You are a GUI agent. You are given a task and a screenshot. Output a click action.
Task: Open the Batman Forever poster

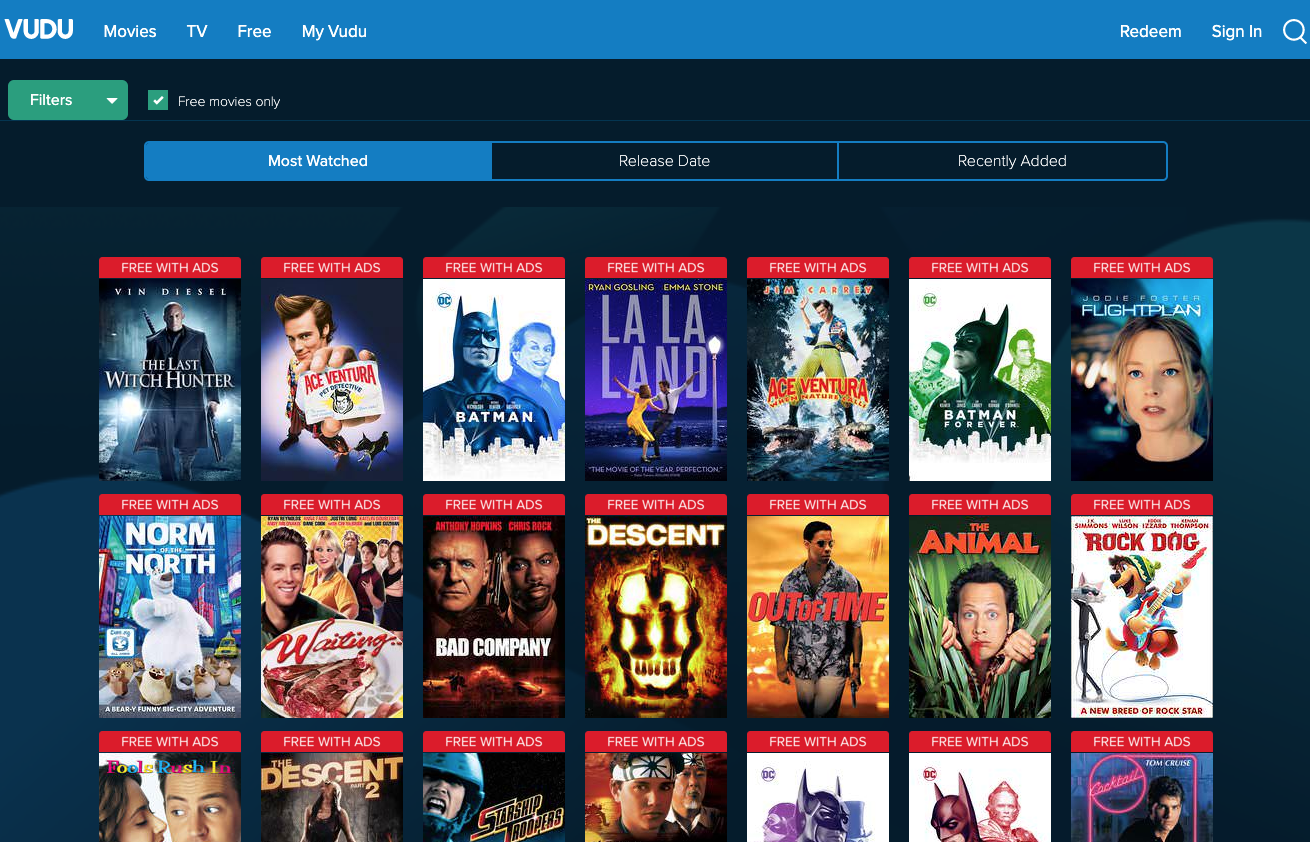980,380
